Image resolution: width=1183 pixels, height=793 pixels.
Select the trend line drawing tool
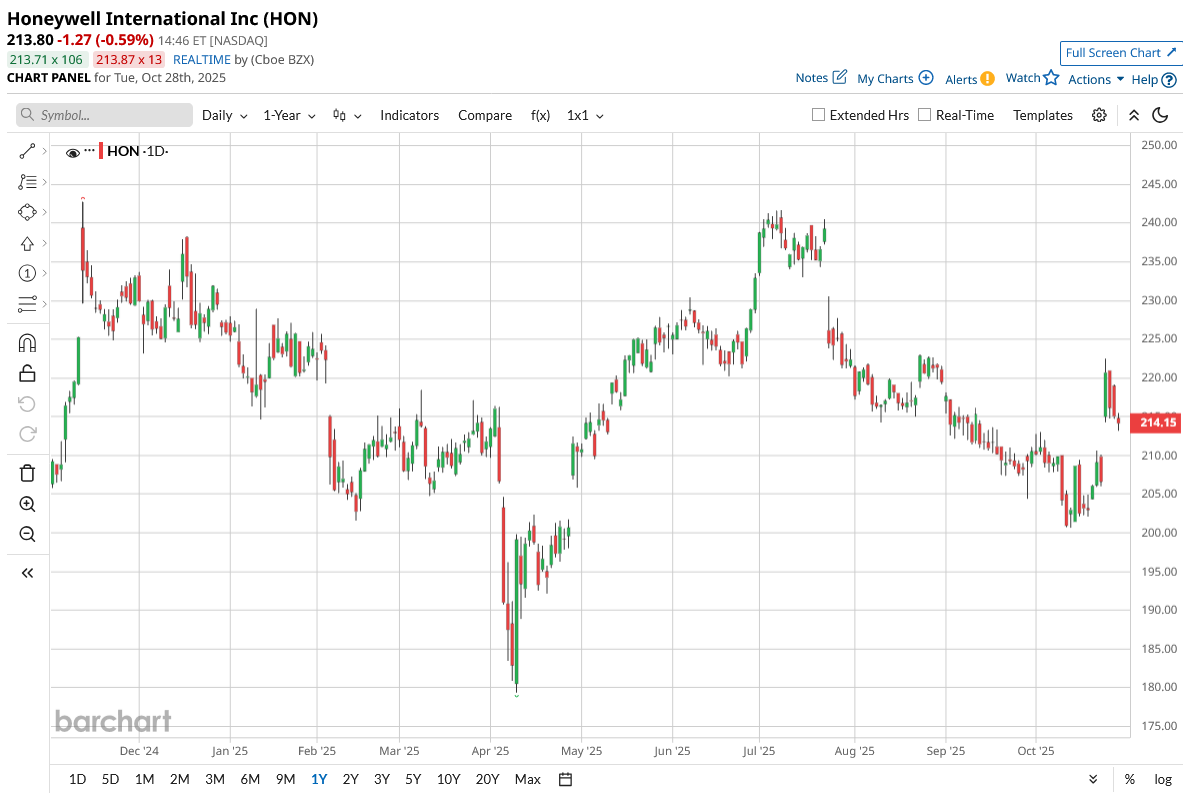tap(27, 152)
